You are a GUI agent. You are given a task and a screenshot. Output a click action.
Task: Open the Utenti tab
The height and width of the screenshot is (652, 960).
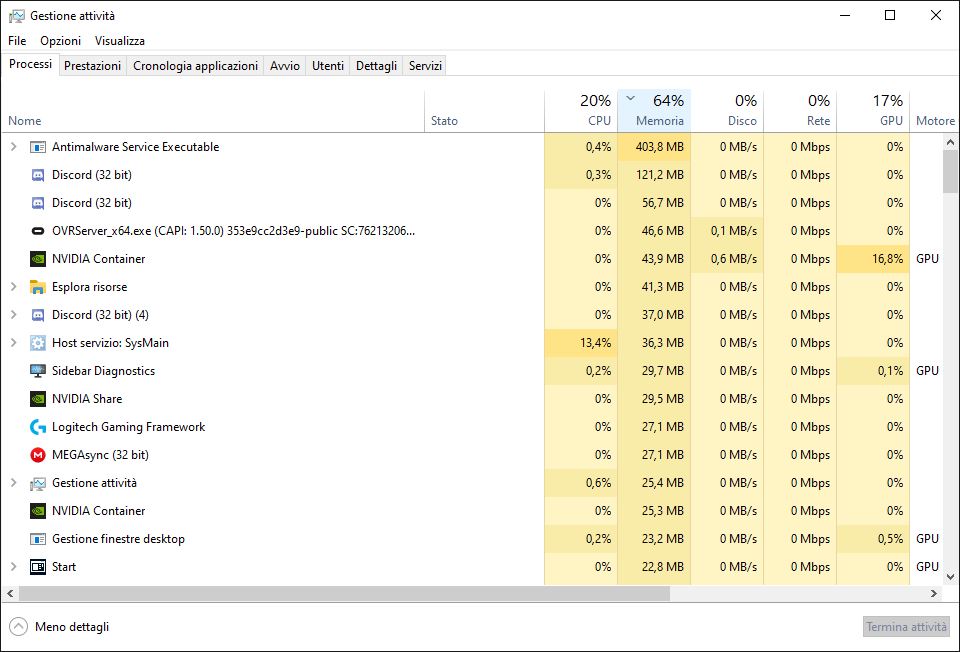[x=328, y=66]
